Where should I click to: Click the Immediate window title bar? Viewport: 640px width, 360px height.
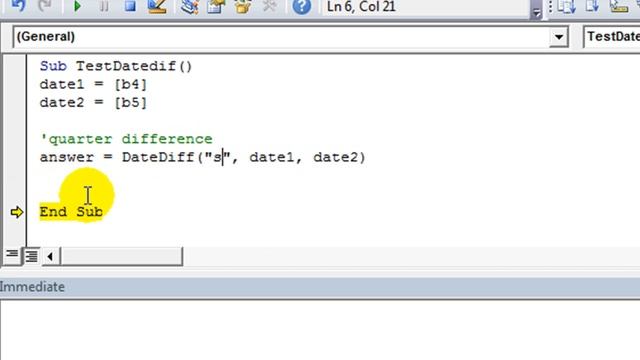pyautogui.click(x=320, y=287)
